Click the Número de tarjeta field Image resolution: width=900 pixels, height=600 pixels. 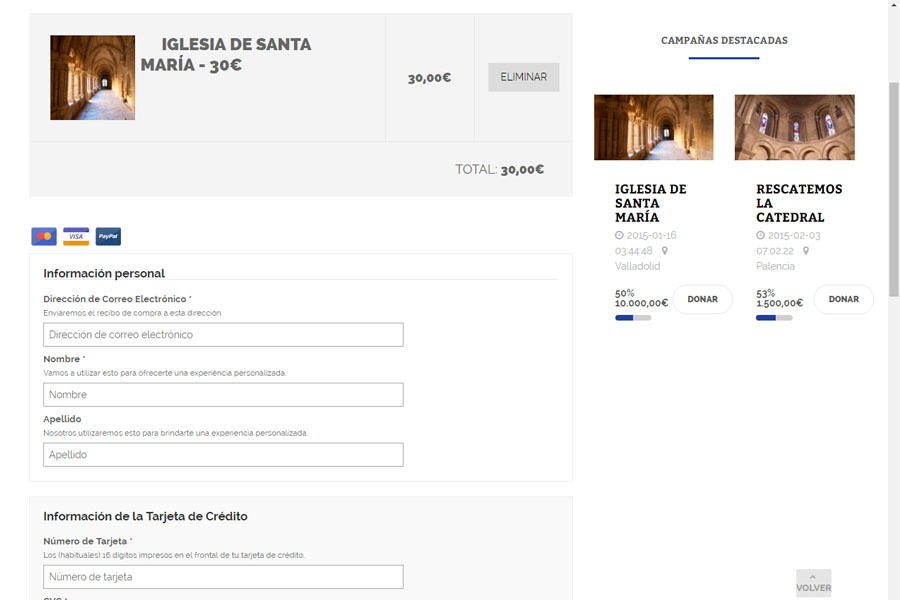coord(223,577)
